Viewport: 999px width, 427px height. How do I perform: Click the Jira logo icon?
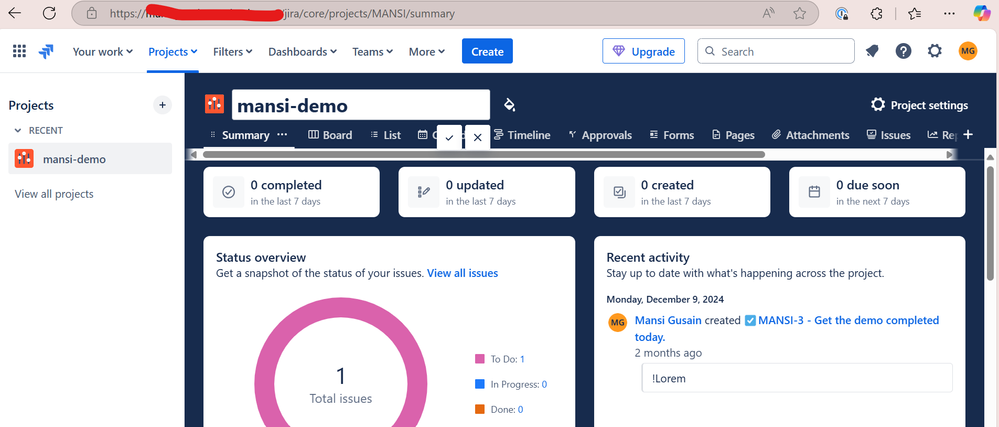pos(46,52)
